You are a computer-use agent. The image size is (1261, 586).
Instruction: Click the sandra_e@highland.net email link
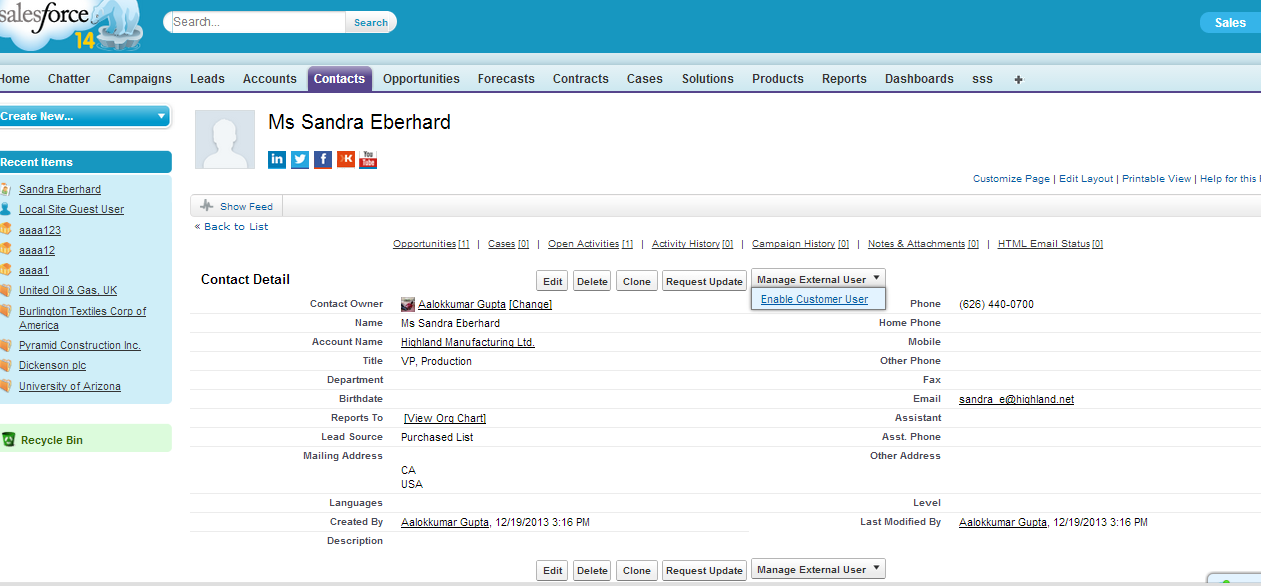(x=1016, y=399)
